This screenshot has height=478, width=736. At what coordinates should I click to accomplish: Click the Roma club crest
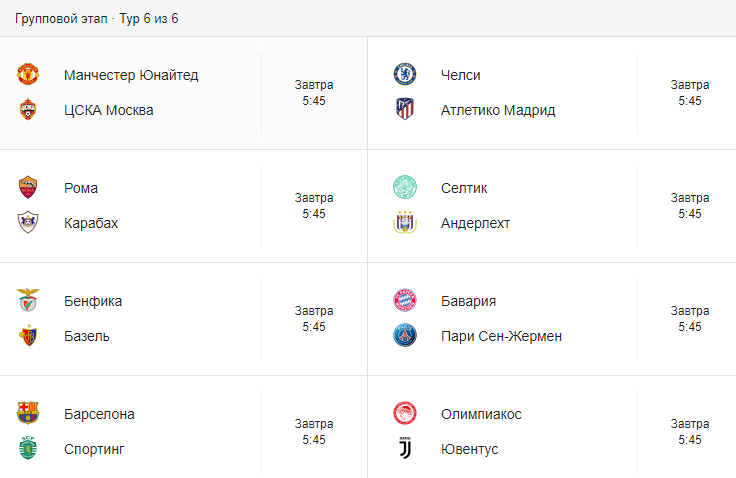(28, 188)
